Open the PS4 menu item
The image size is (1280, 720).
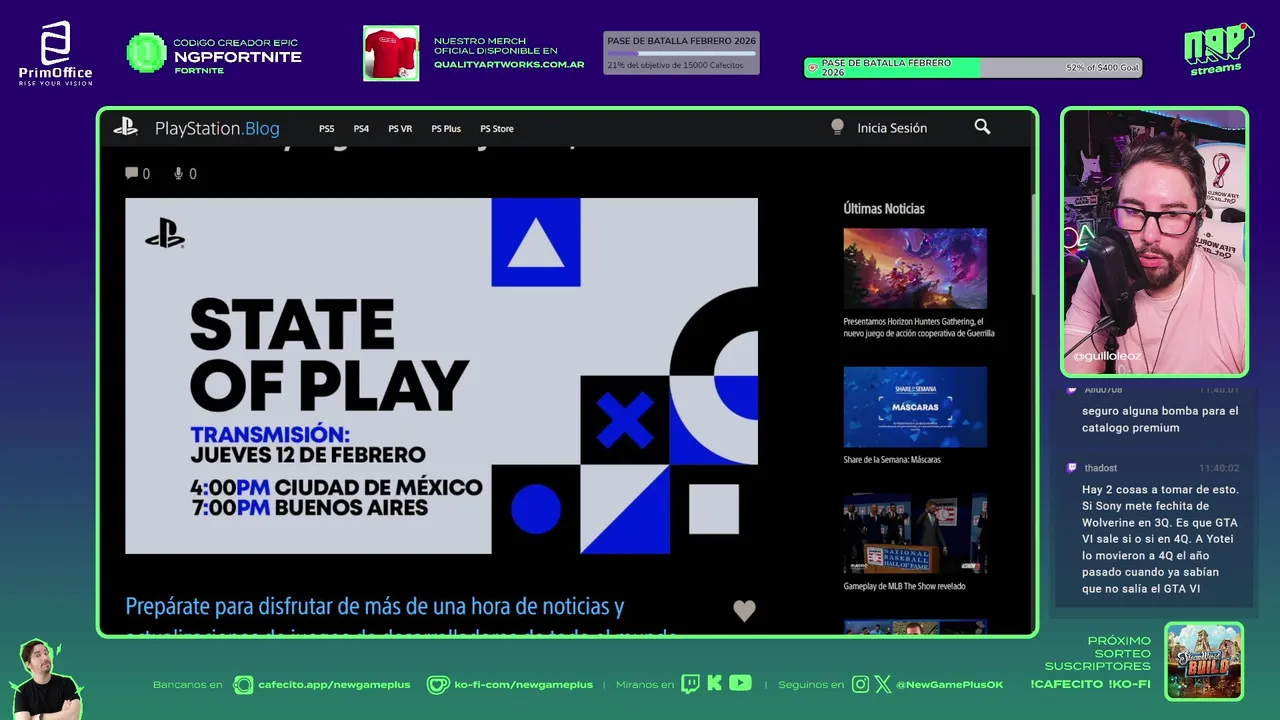361,128
